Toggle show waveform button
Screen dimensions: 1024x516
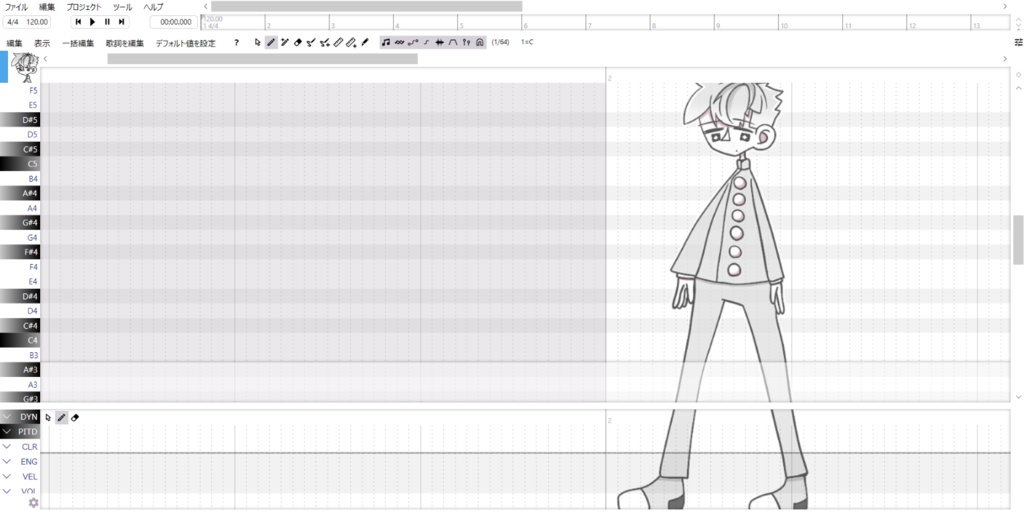click(x=440, y=42)
